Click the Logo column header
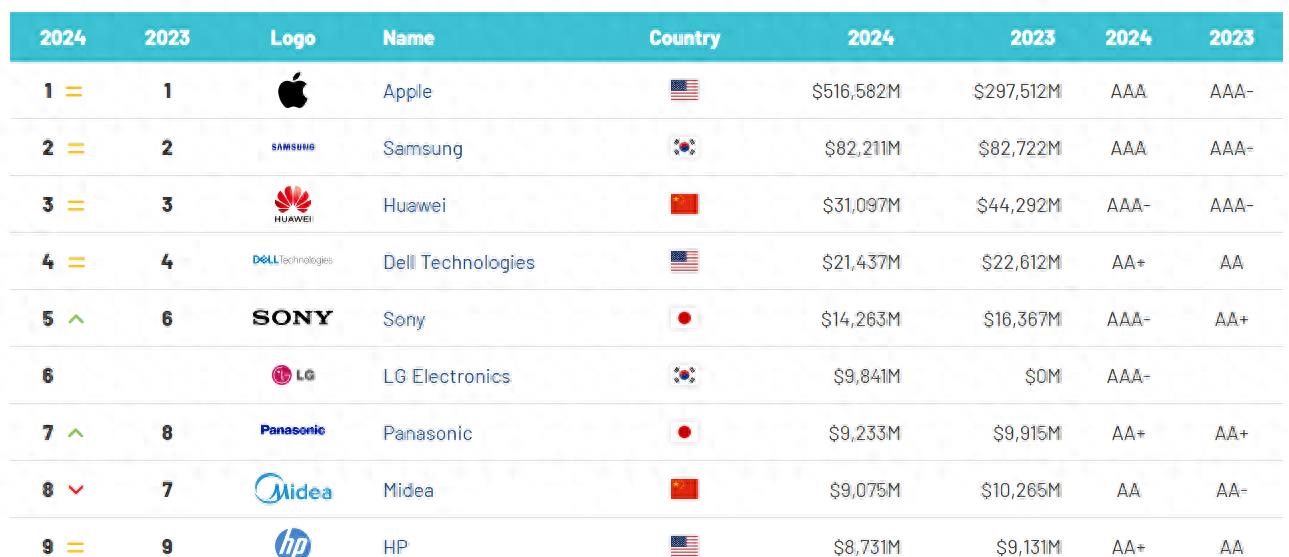The width and height of the screenshot is (1289, 557). (292, 38)
